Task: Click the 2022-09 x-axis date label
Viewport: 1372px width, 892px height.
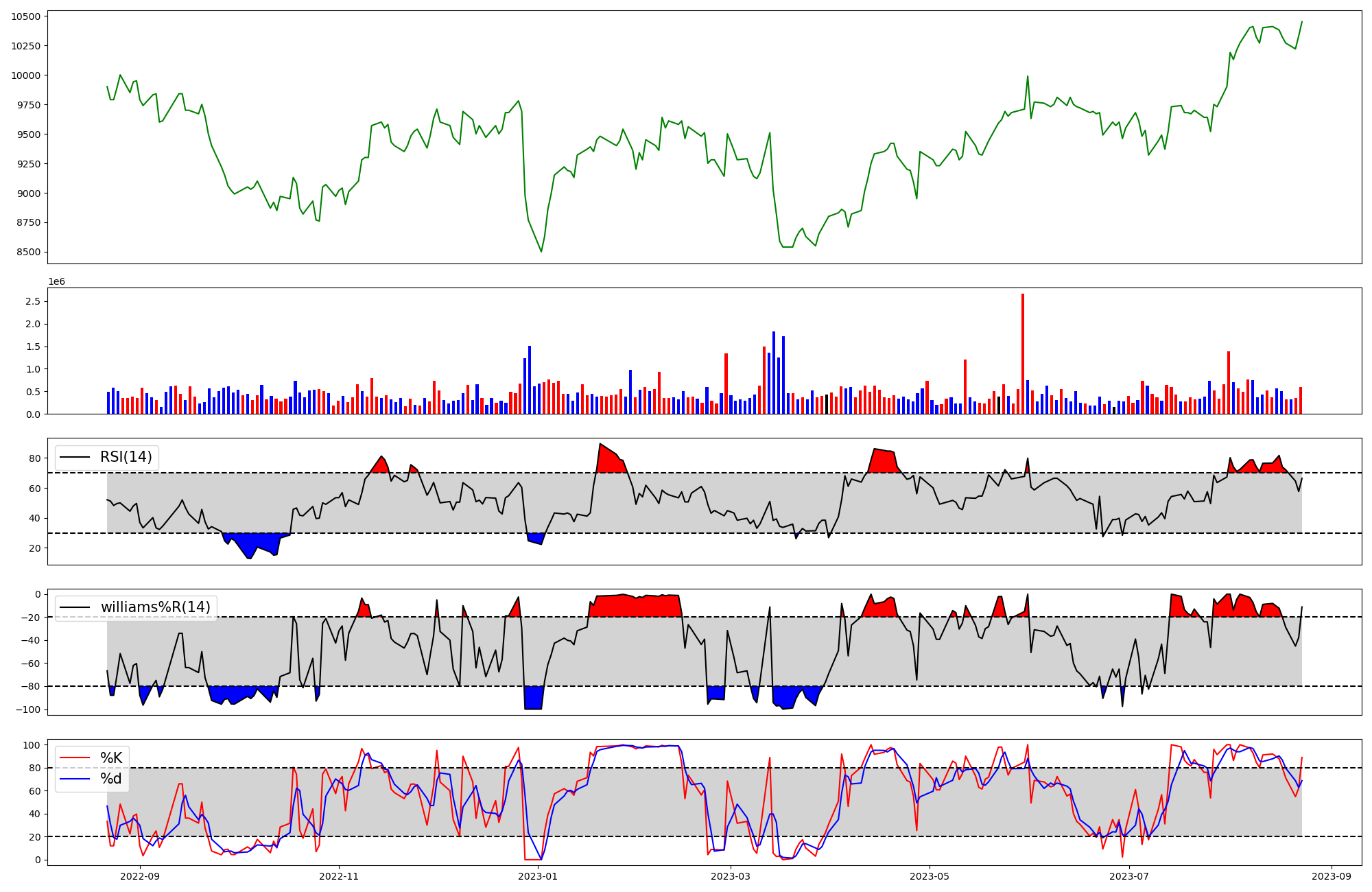Action: 140,876
